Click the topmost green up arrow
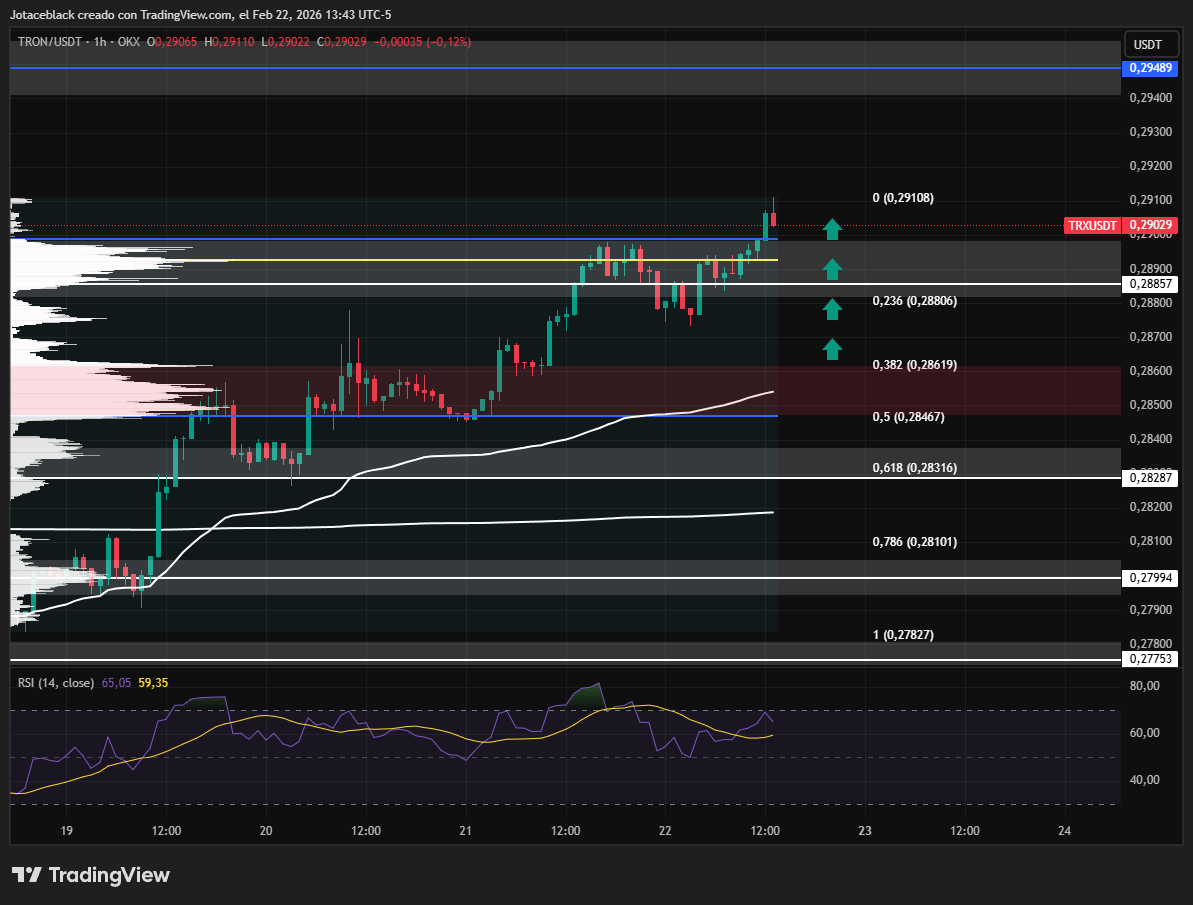This screenshot has height=905, width=1193. pos(832,229)
